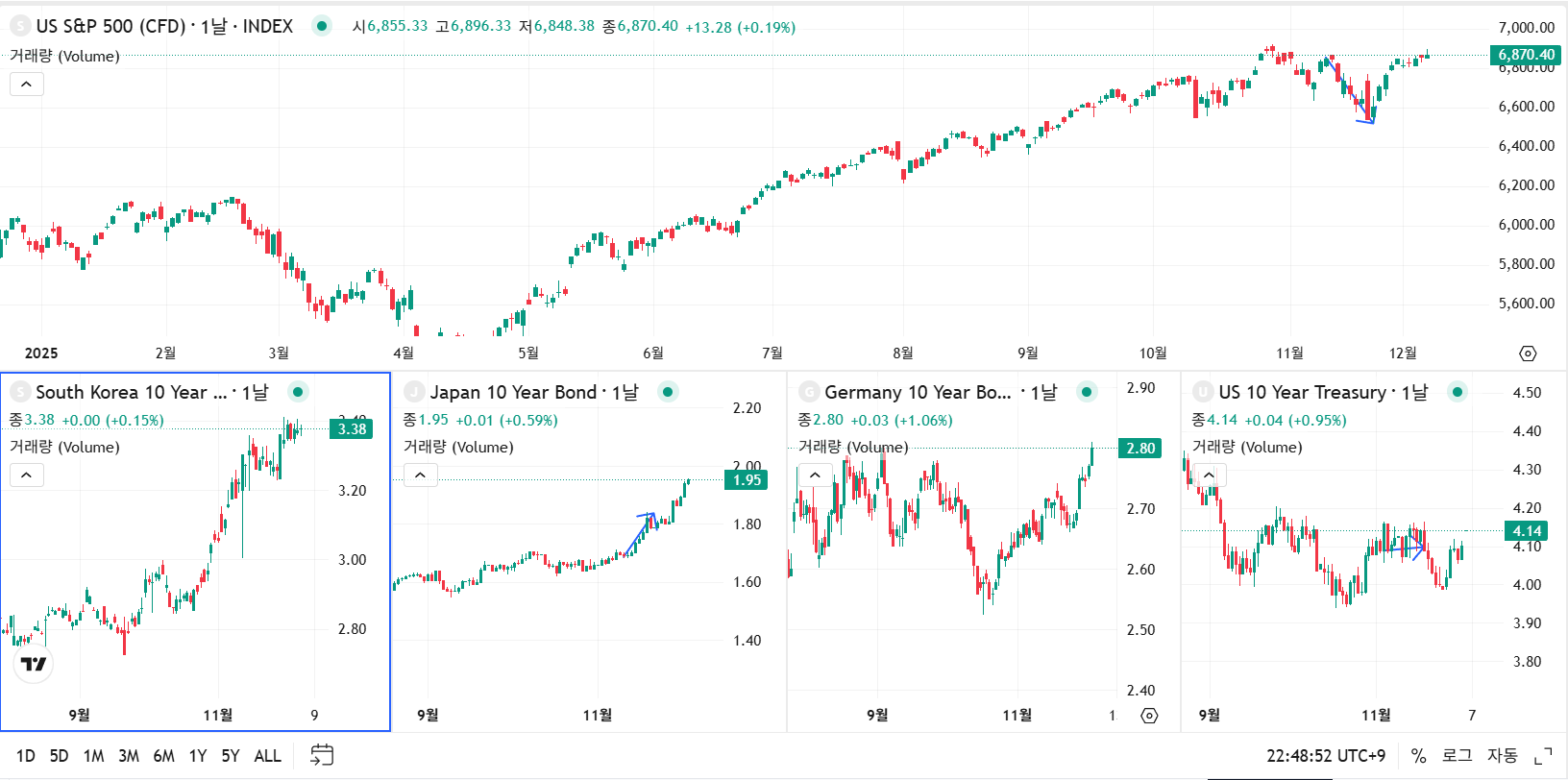1568x780 pixels.
Task: Click the 5,600.00 price axis label
Action: [1526, 304]
